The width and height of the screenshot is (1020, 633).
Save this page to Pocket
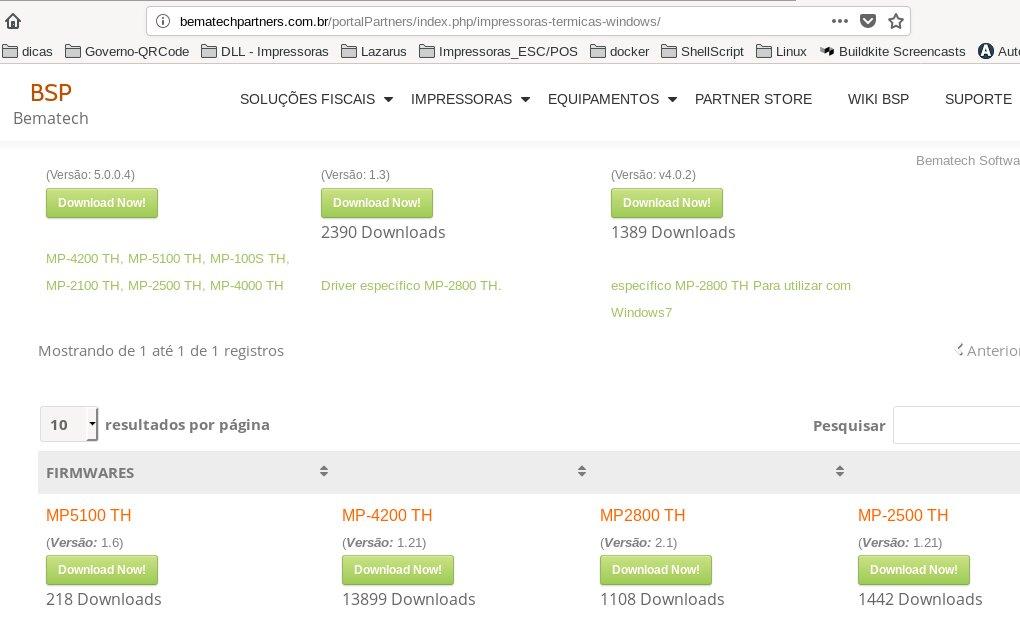(x=868, y=21)
